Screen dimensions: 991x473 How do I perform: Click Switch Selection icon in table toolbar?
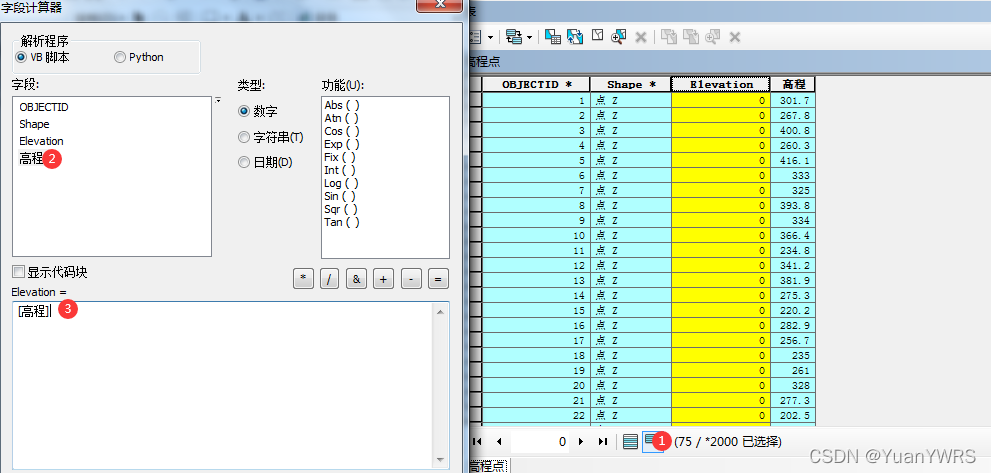coord(575,37)
